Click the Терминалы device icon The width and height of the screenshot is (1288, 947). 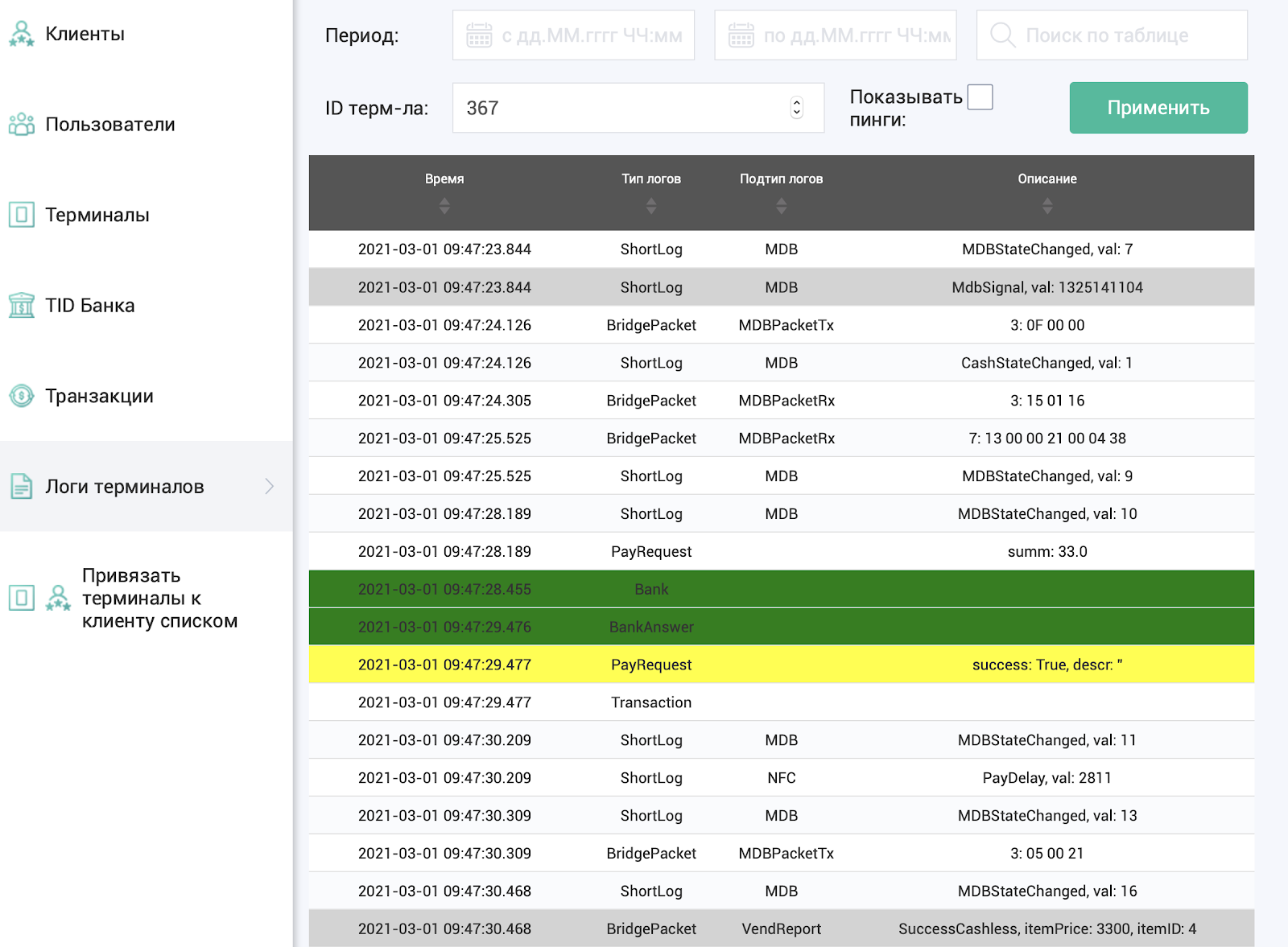point(22,215)
